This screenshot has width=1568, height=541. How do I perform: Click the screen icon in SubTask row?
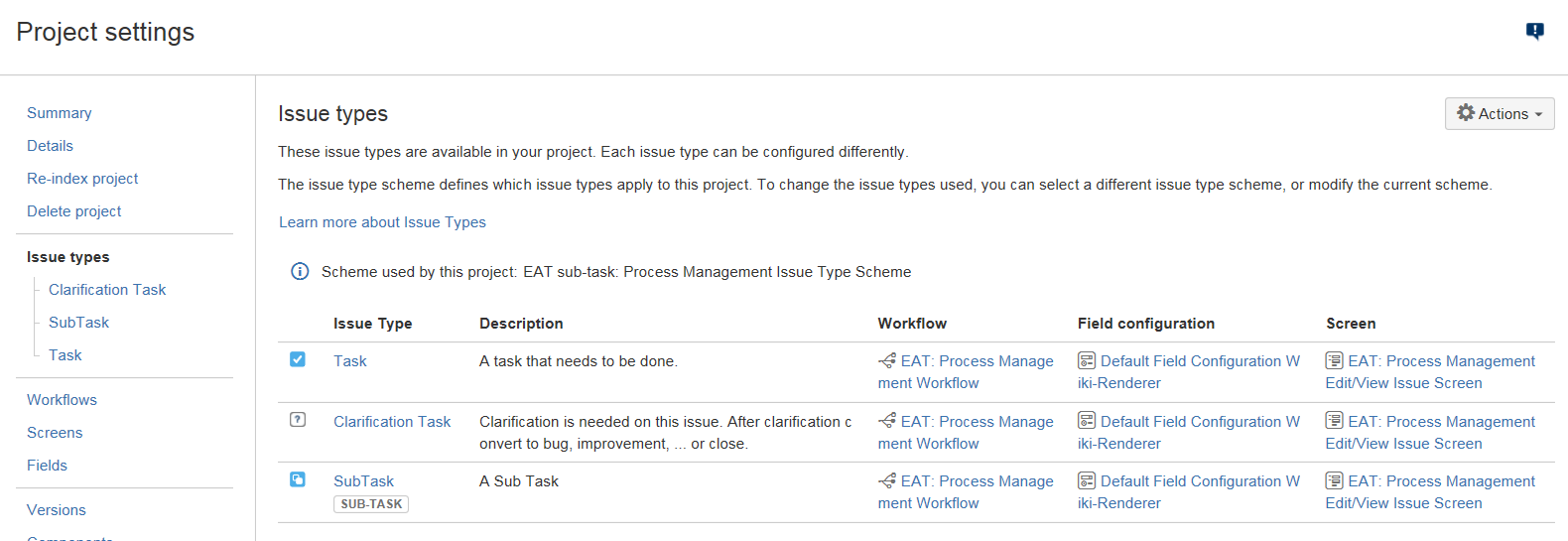(1335, 481)
